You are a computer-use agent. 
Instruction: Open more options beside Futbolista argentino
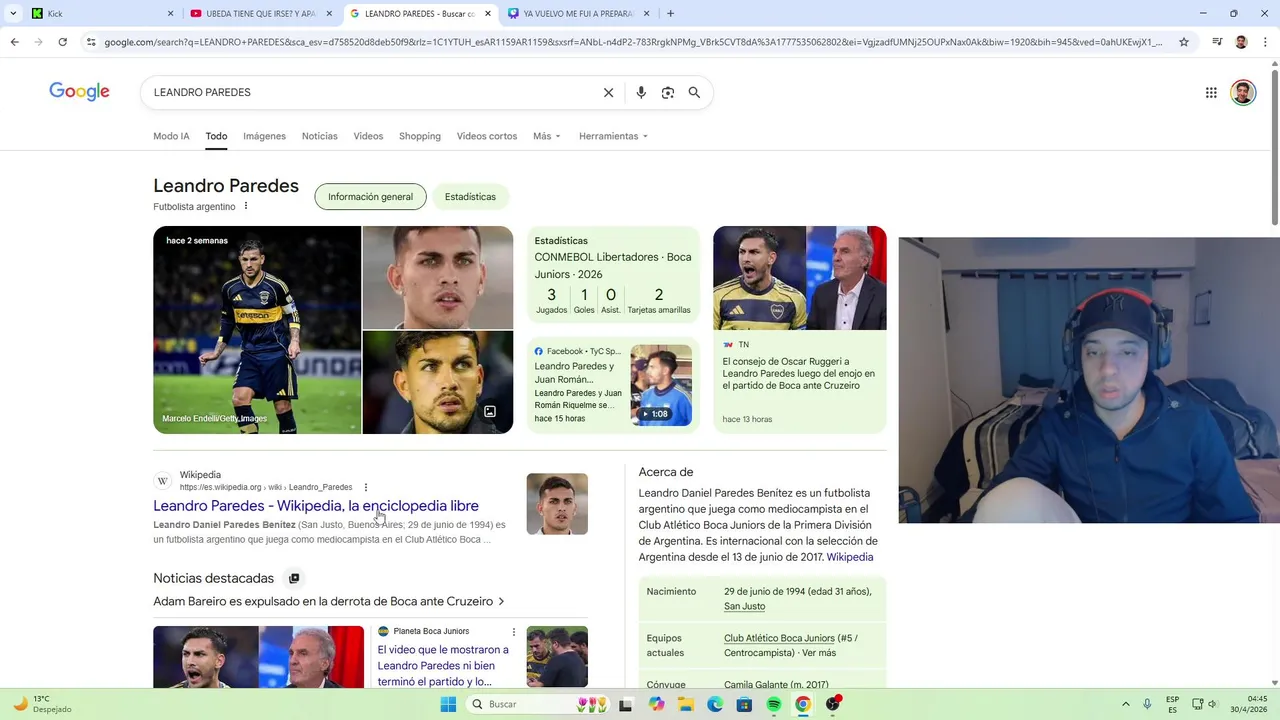pos(246,206)
